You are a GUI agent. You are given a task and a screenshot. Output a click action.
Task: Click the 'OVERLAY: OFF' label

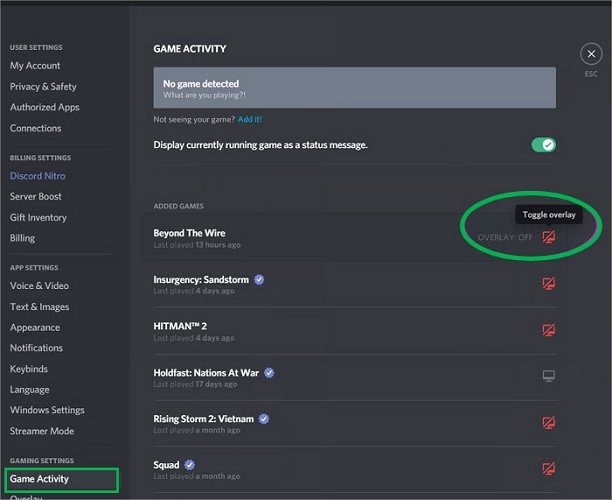tap(505, 237)
